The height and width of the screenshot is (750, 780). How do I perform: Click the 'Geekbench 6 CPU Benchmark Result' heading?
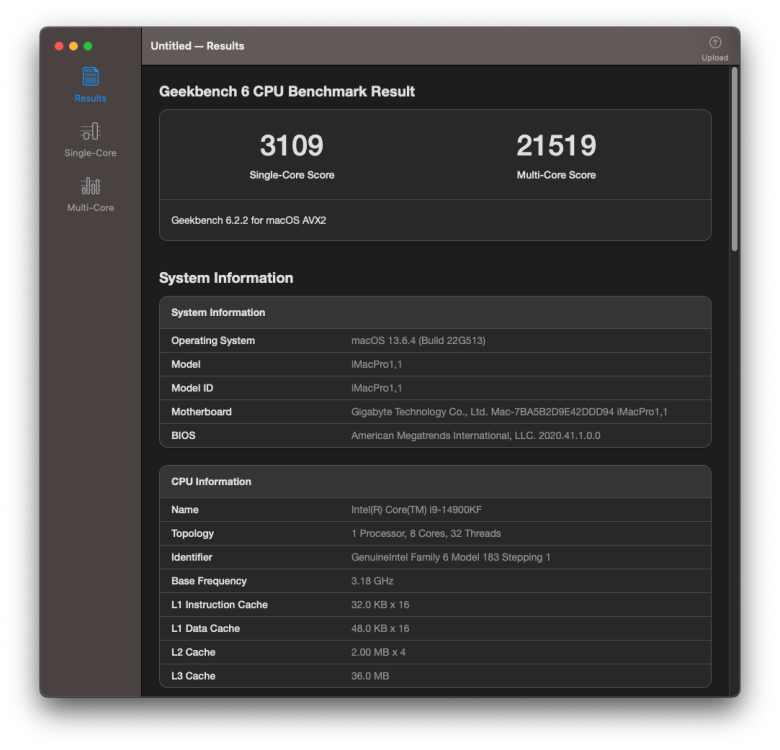(287, 92)
